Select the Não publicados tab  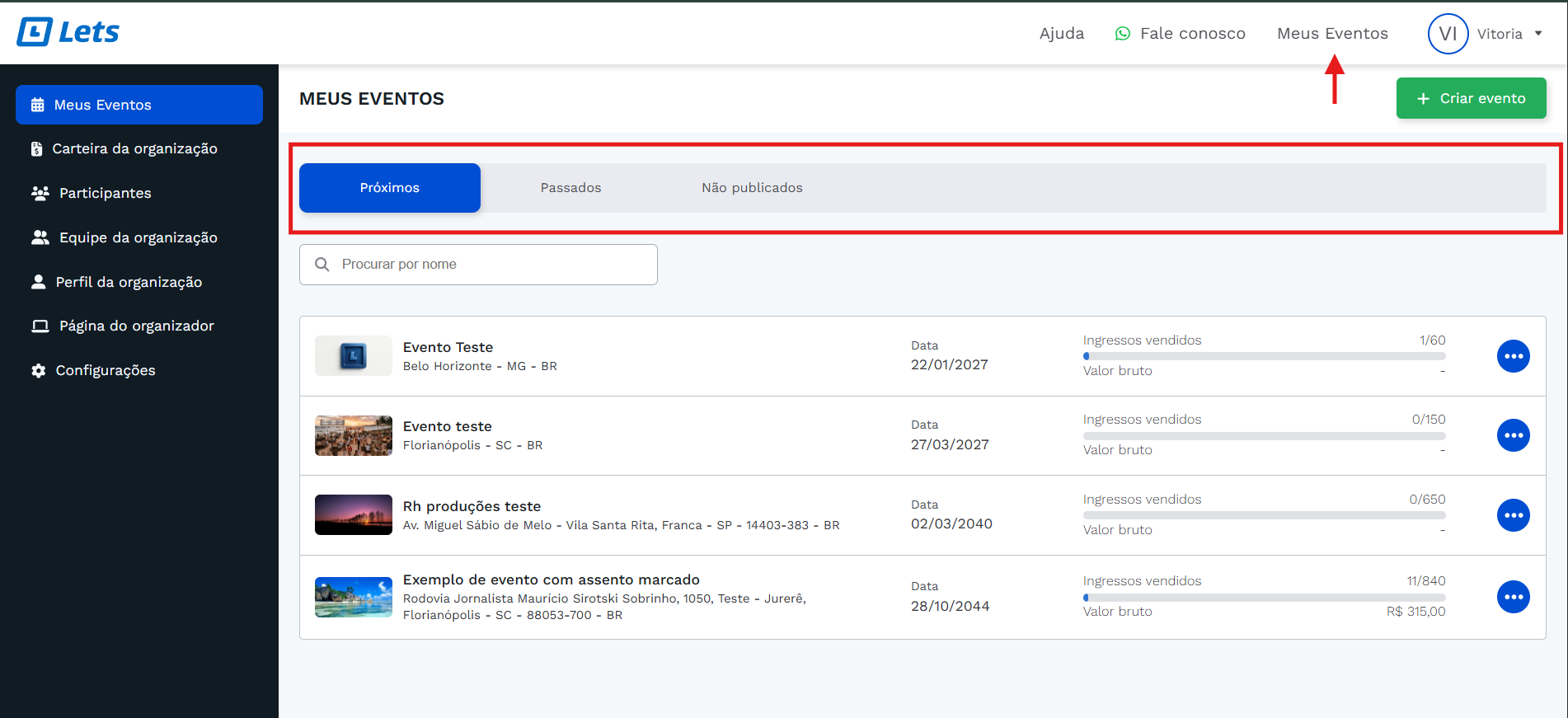752,188
